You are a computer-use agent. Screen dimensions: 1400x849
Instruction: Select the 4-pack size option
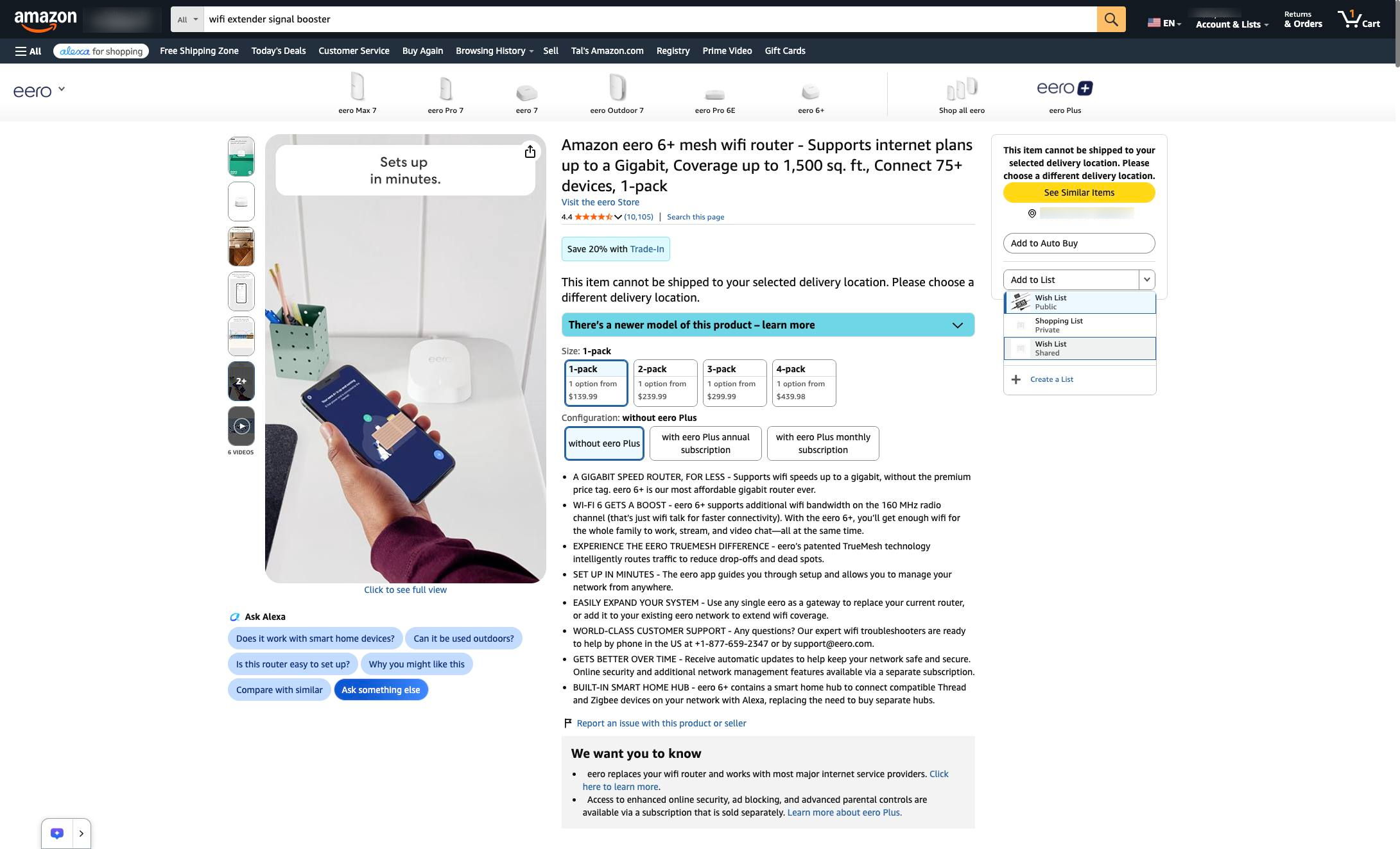[804, 383]
